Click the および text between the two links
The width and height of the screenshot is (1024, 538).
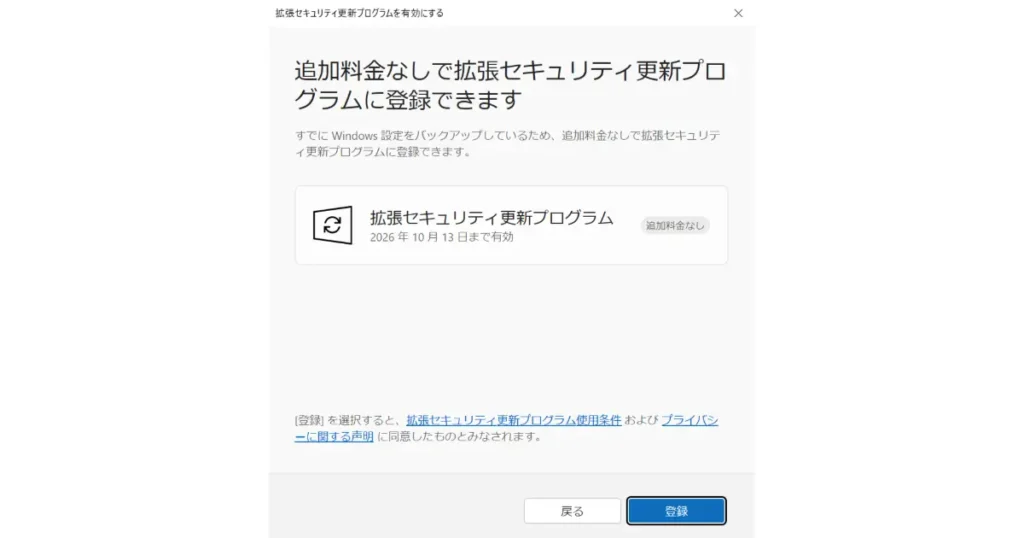point(641,420)
